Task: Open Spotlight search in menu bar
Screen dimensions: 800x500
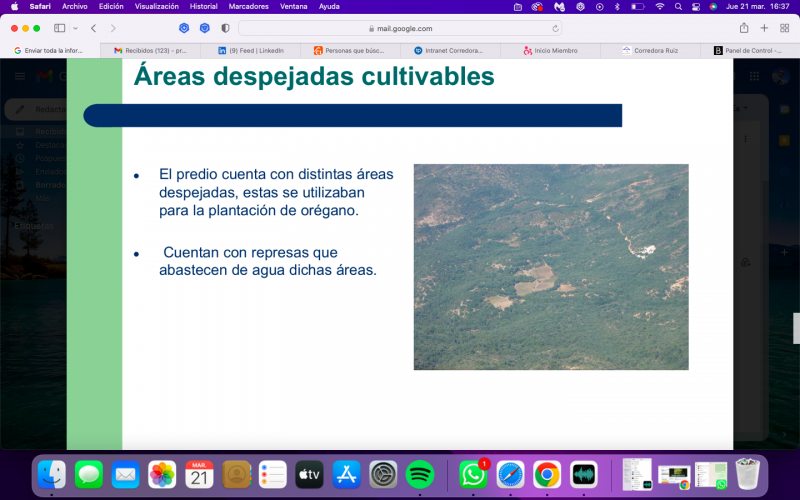Action: point(678,7)
